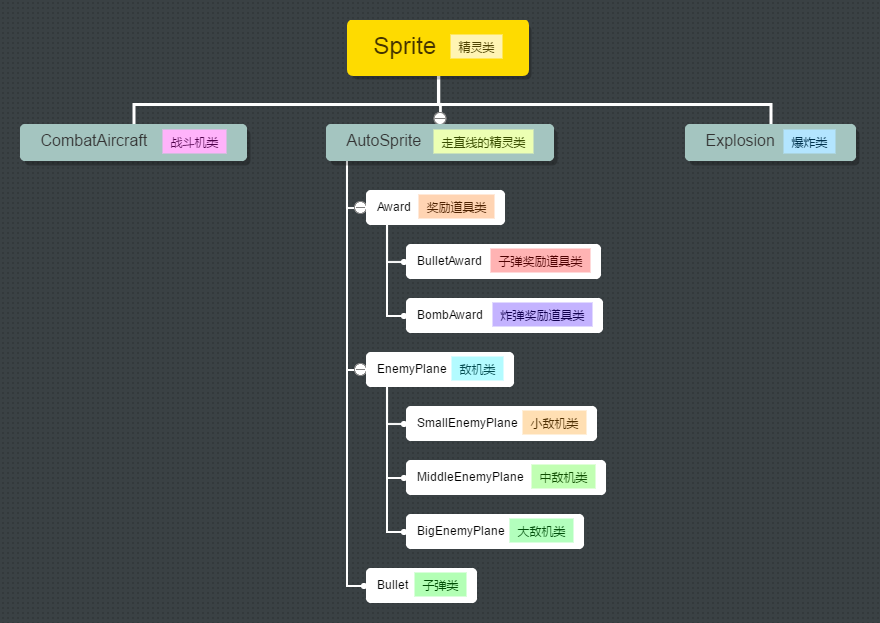The height and width of the screenshot is (623, 880).
Task: Click the purple 炸弹奖励道具类 label
Action: click(x=542, y=316)
